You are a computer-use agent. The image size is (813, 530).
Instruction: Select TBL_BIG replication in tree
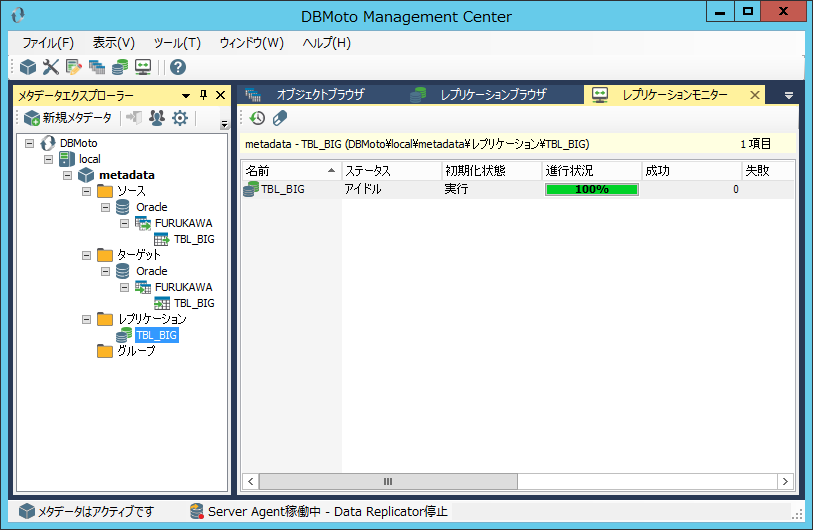coord(157,336)
